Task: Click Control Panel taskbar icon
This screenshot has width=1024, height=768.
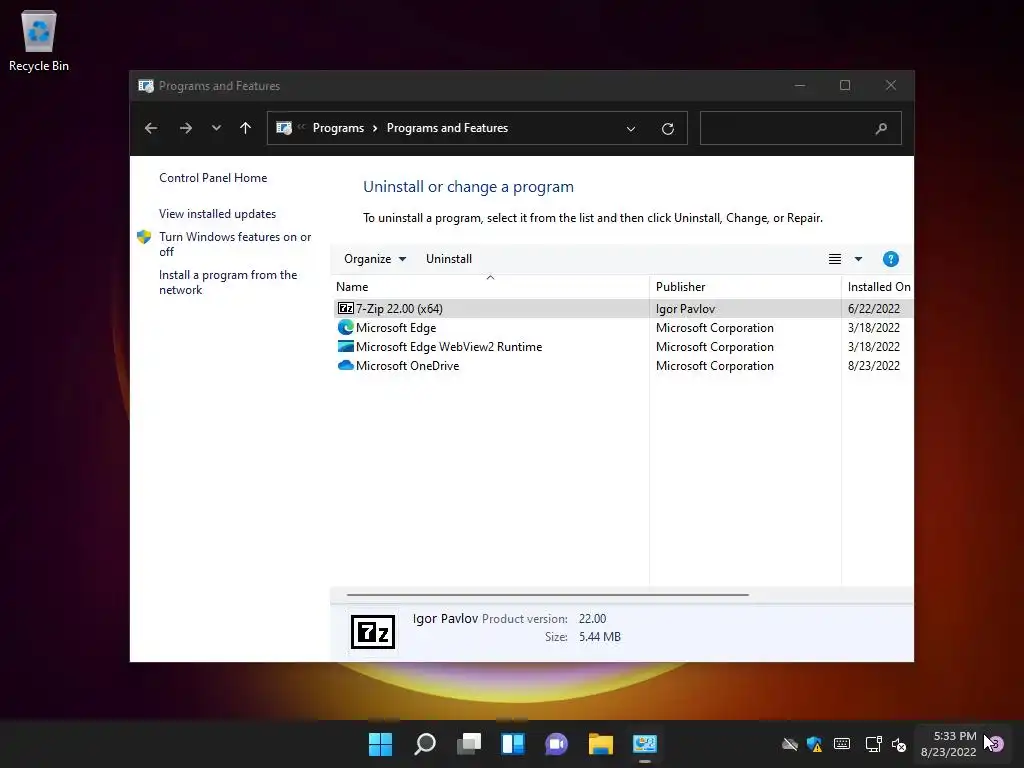Action: pyautogui.click(x=645, y=744)
